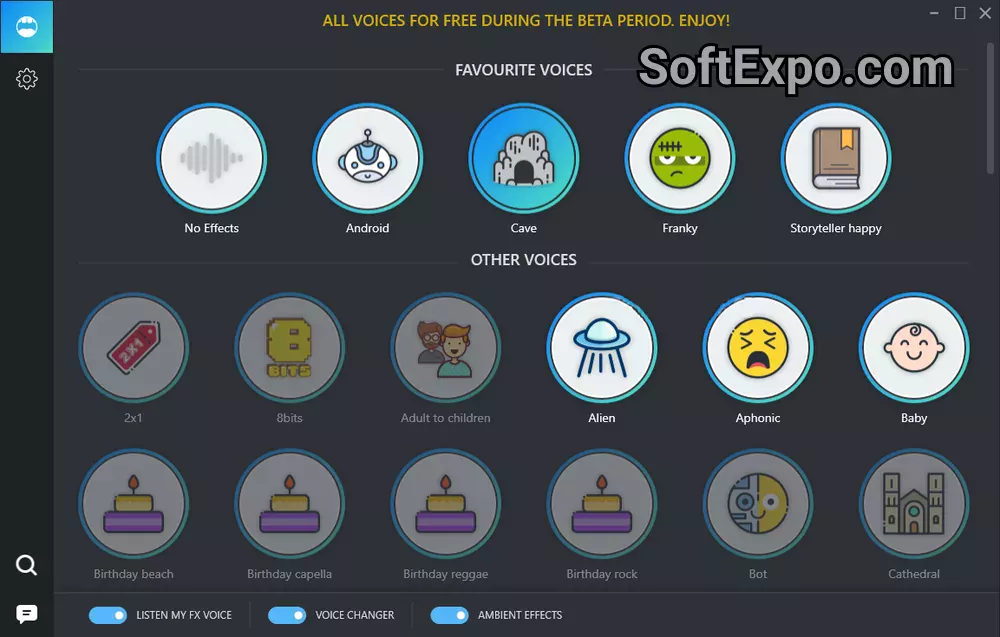Viewport: 1000px width, 637px height.
Task: Select the Birthday capella voice
Action: [290, 504]
